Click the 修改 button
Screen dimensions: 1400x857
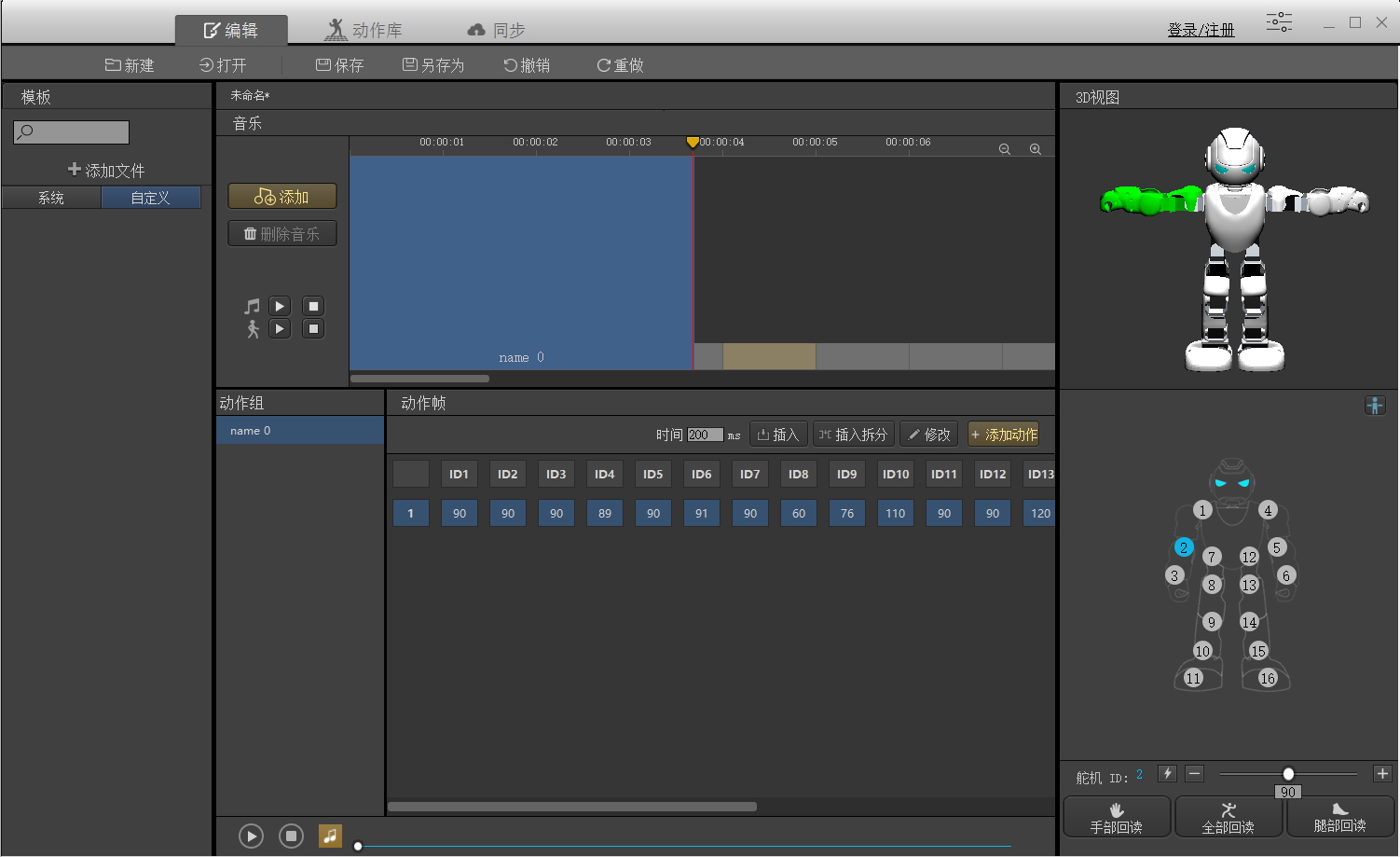[928, 435]
